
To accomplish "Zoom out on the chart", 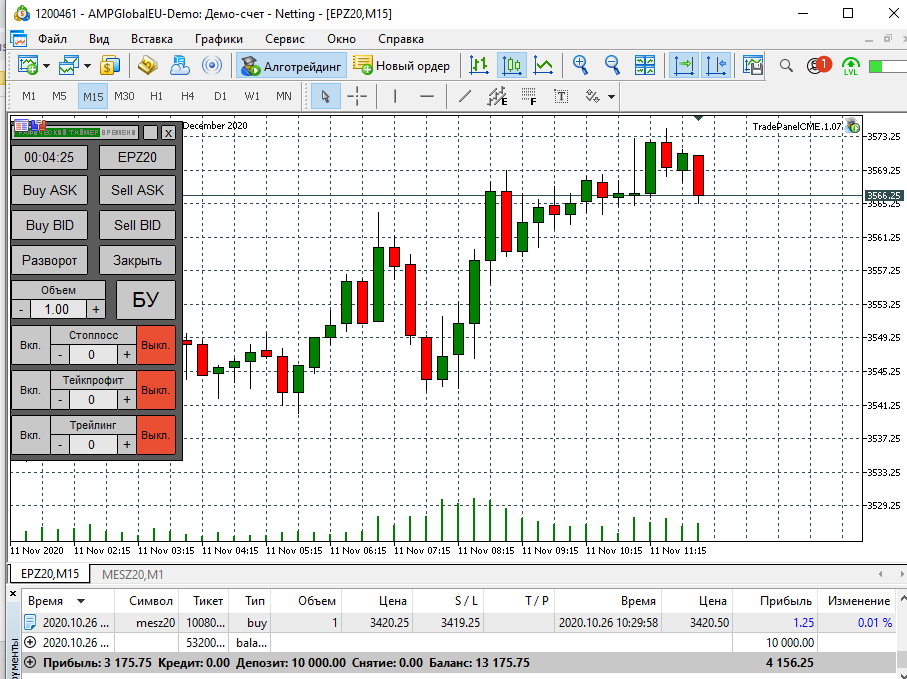I will pyautogui.click(x=612, y=65).
